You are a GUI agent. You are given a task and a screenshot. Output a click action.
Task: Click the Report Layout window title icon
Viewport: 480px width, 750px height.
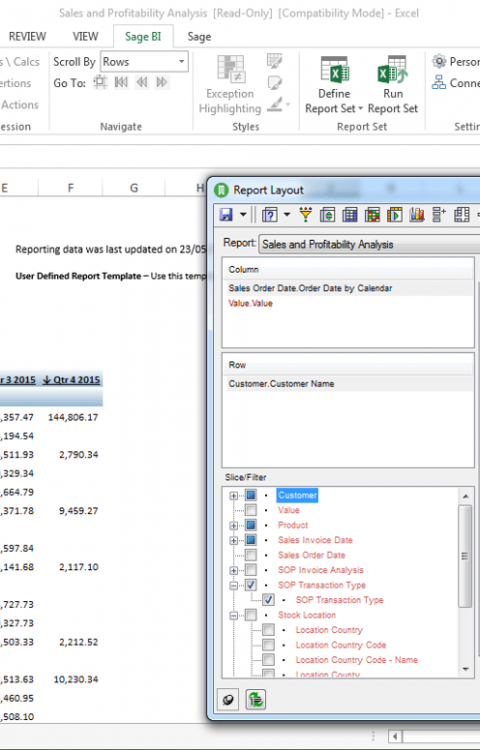point(221,190)
